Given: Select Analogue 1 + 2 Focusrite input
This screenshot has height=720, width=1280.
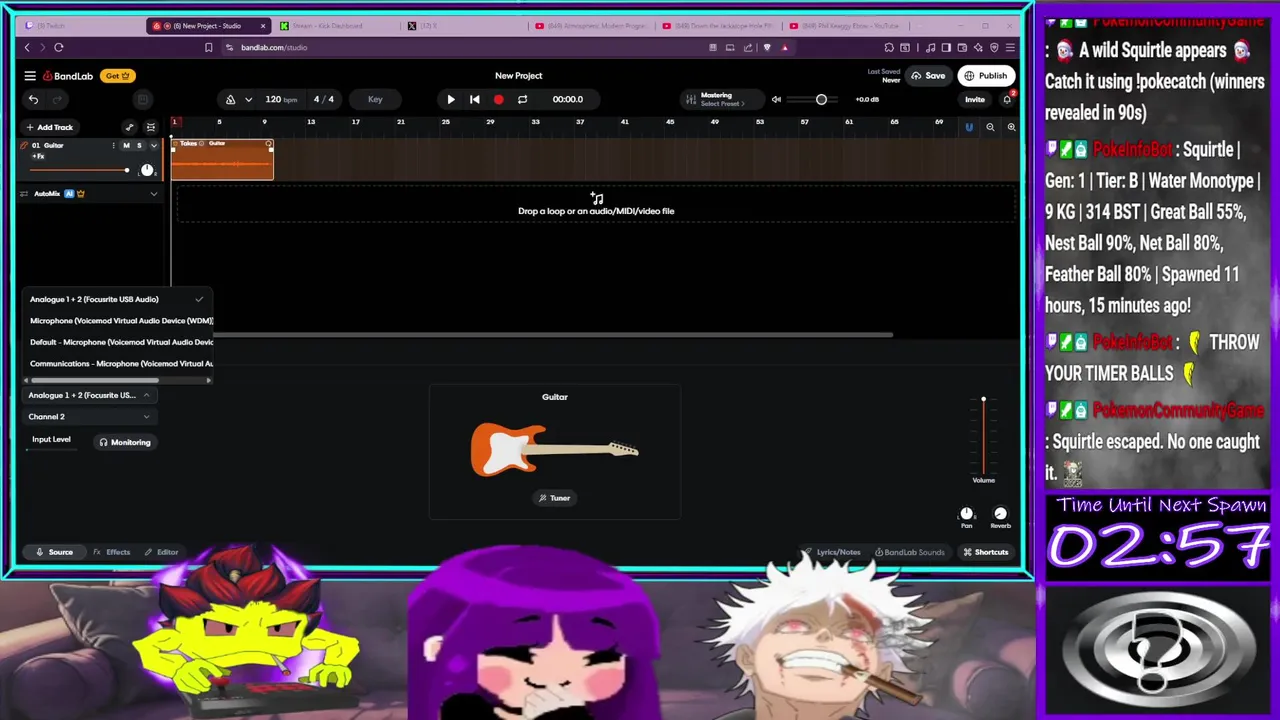Looking at the screenshot, I should pyautogui.click(x=118, y=299).
